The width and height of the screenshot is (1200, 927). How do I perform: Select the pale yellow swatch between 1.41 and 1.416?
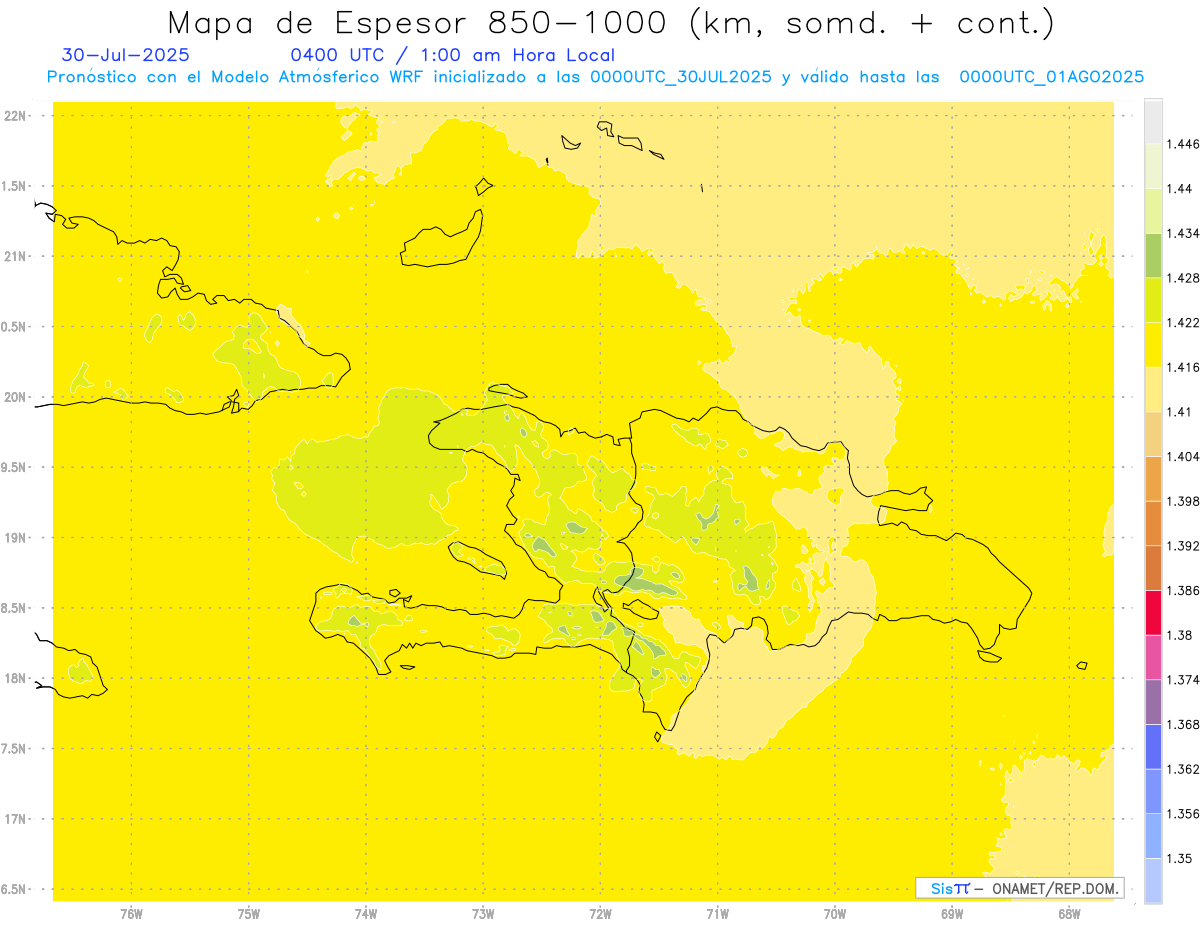(1153, 389)
